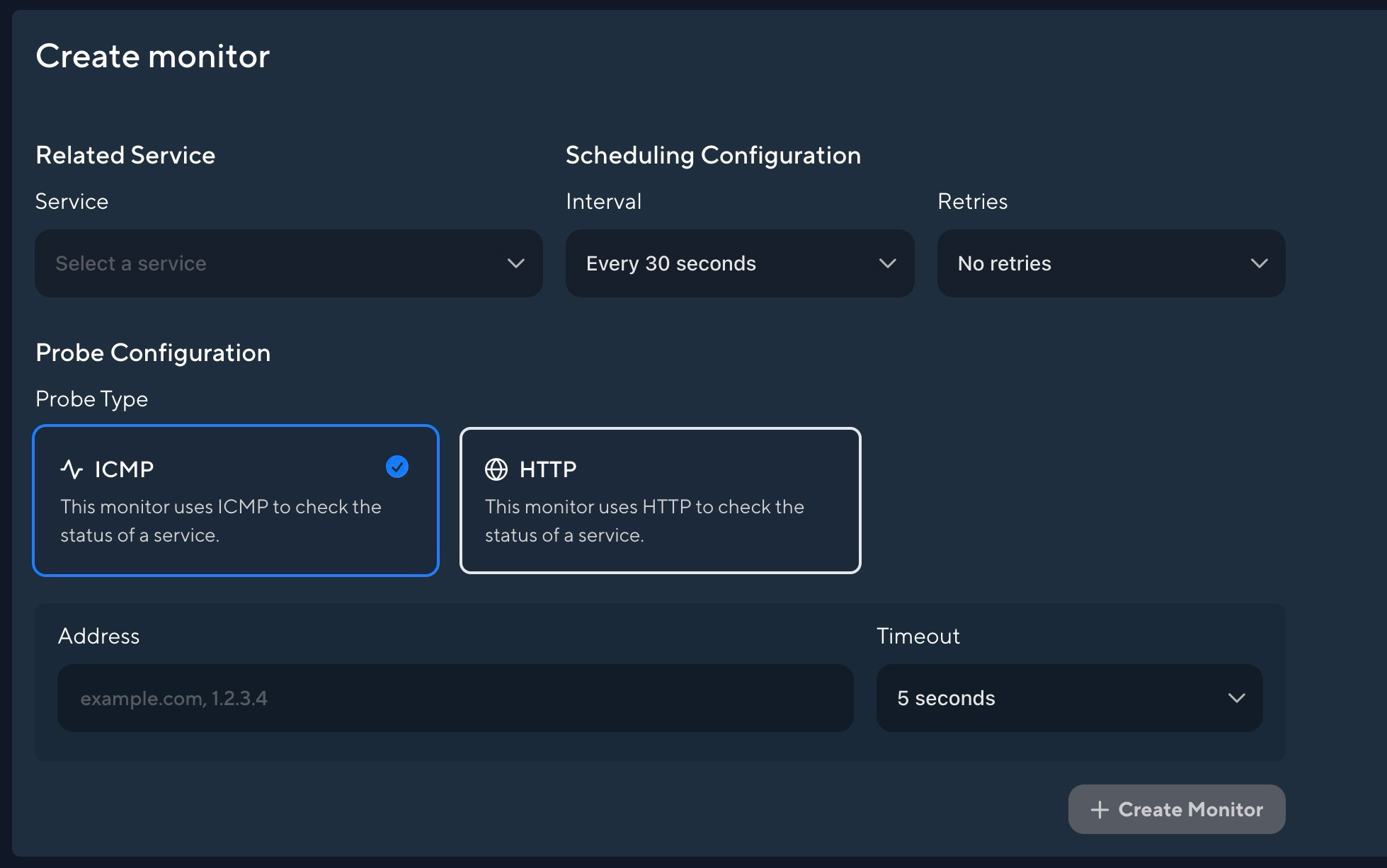Viewport: 1387px width, 868px height.
Task: Click the blue checkmark on ICMP card
Action: tap(397, 467)
